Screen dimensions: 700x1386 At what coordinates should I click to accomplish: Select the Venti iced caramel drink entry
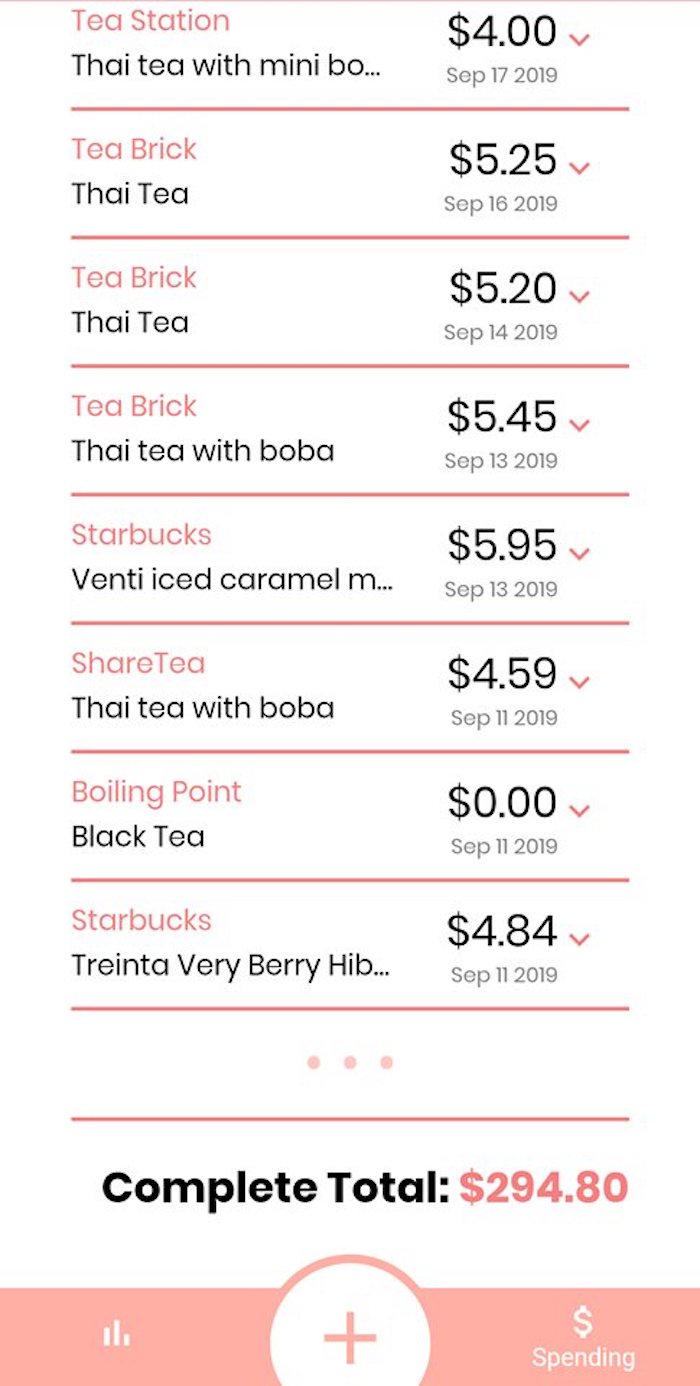pyautogui.click(x=232, y=579)
